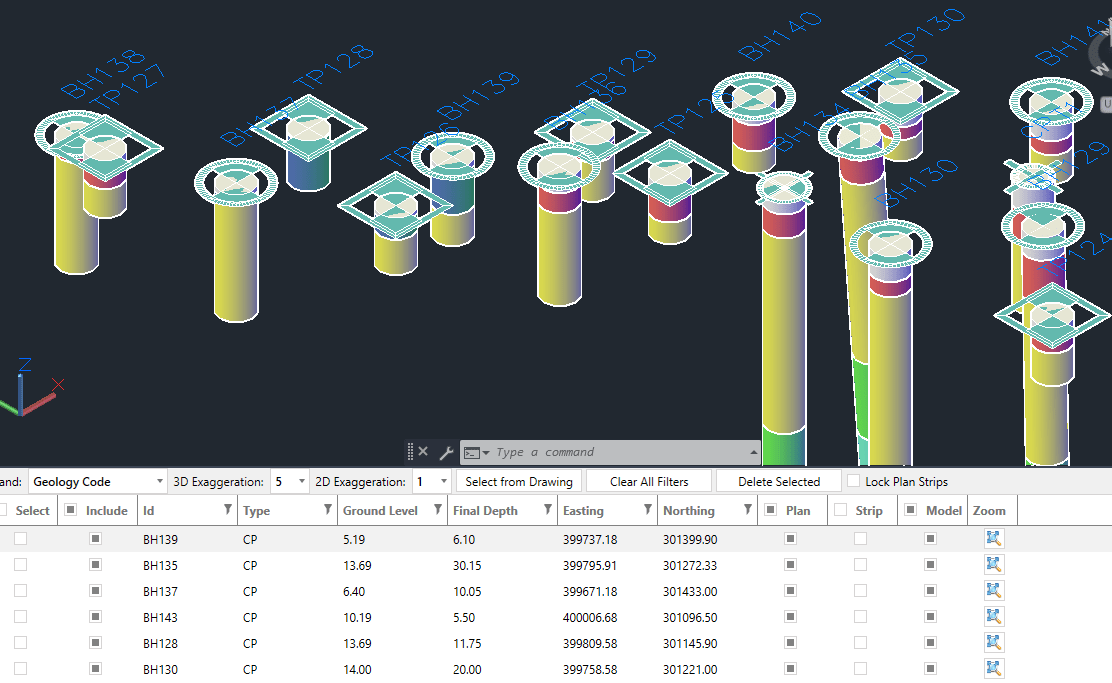This screenshot has width=1112, height=683.
Task: Expand command line history arrow
Action: click(x=753, y=452)
